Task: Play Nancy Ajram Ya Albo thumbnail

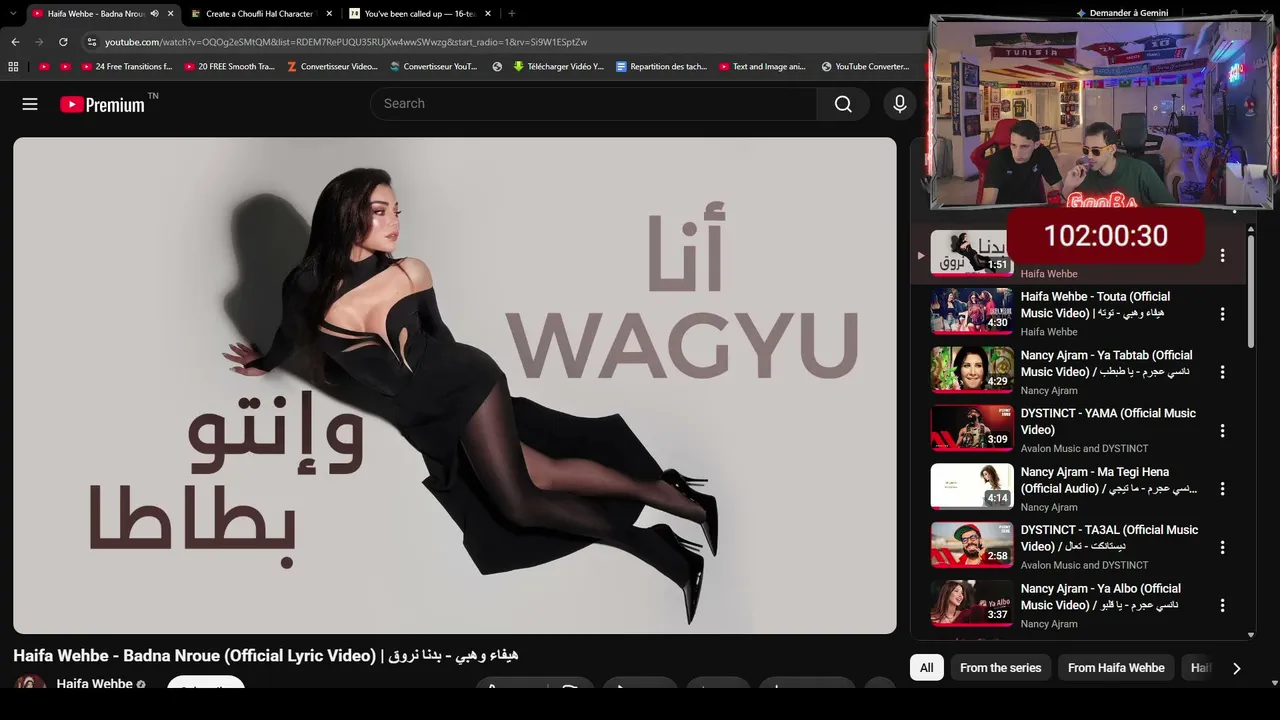Action: click(x=972, y=604)
